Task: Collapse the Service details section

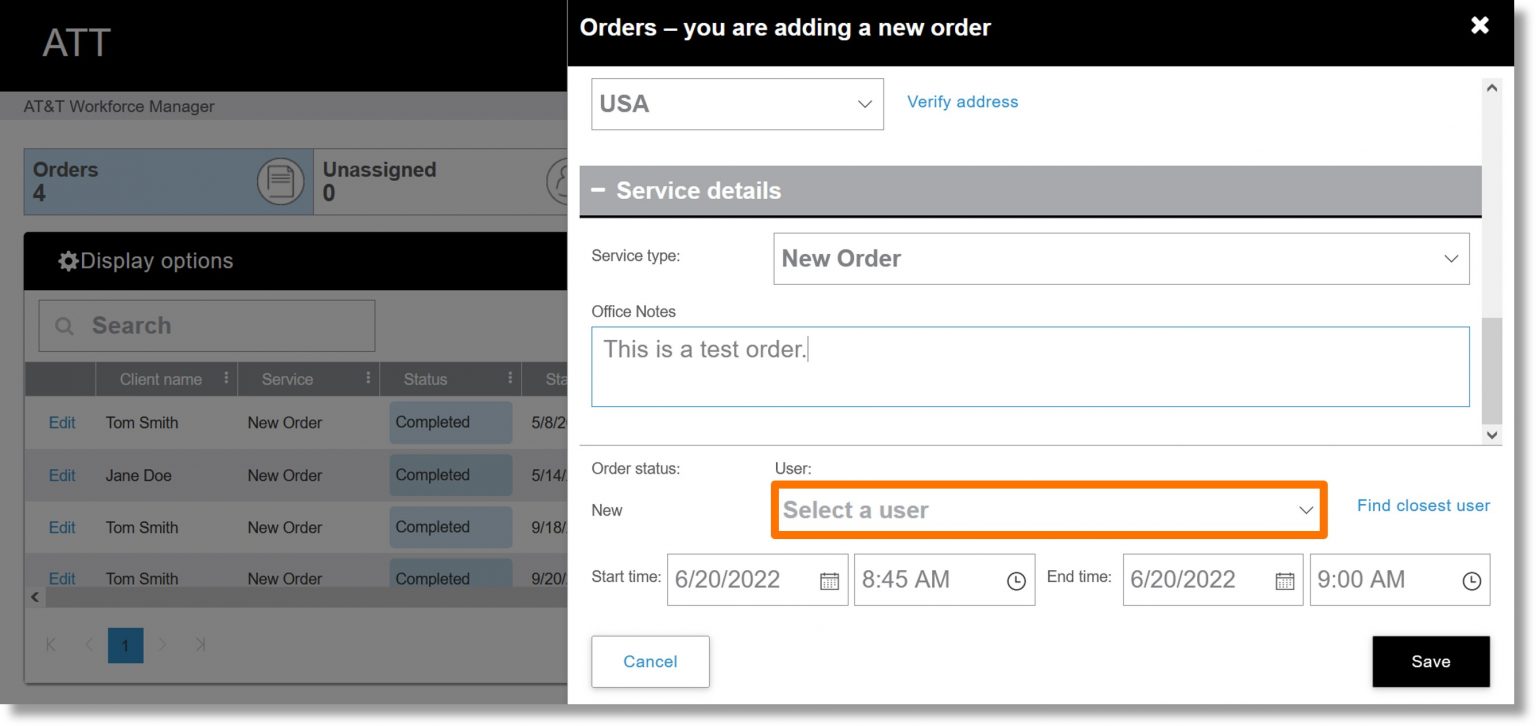Action: pos(597,190)
